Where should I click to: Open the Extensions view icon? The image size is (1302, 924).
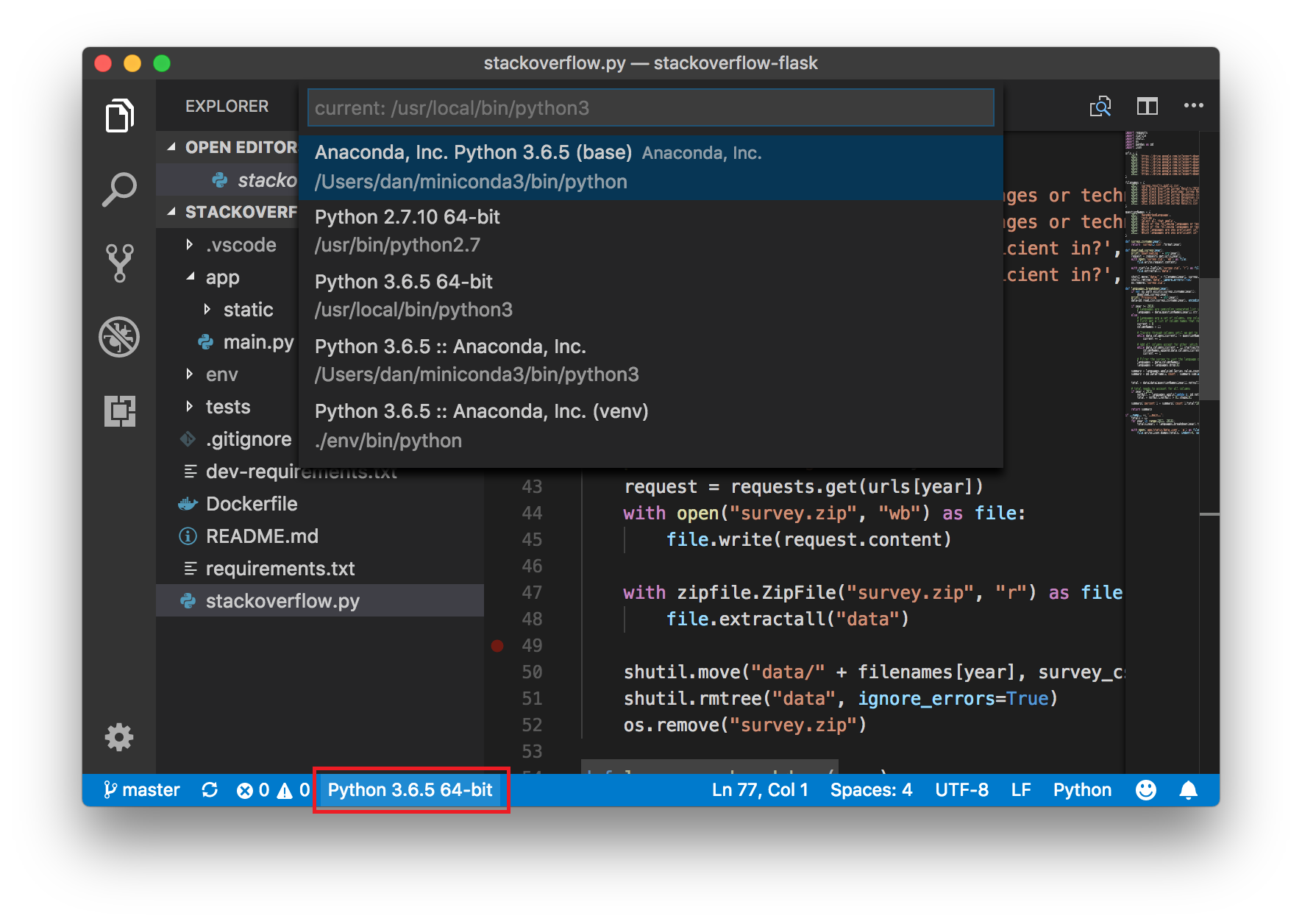click(x=119, y=411)
